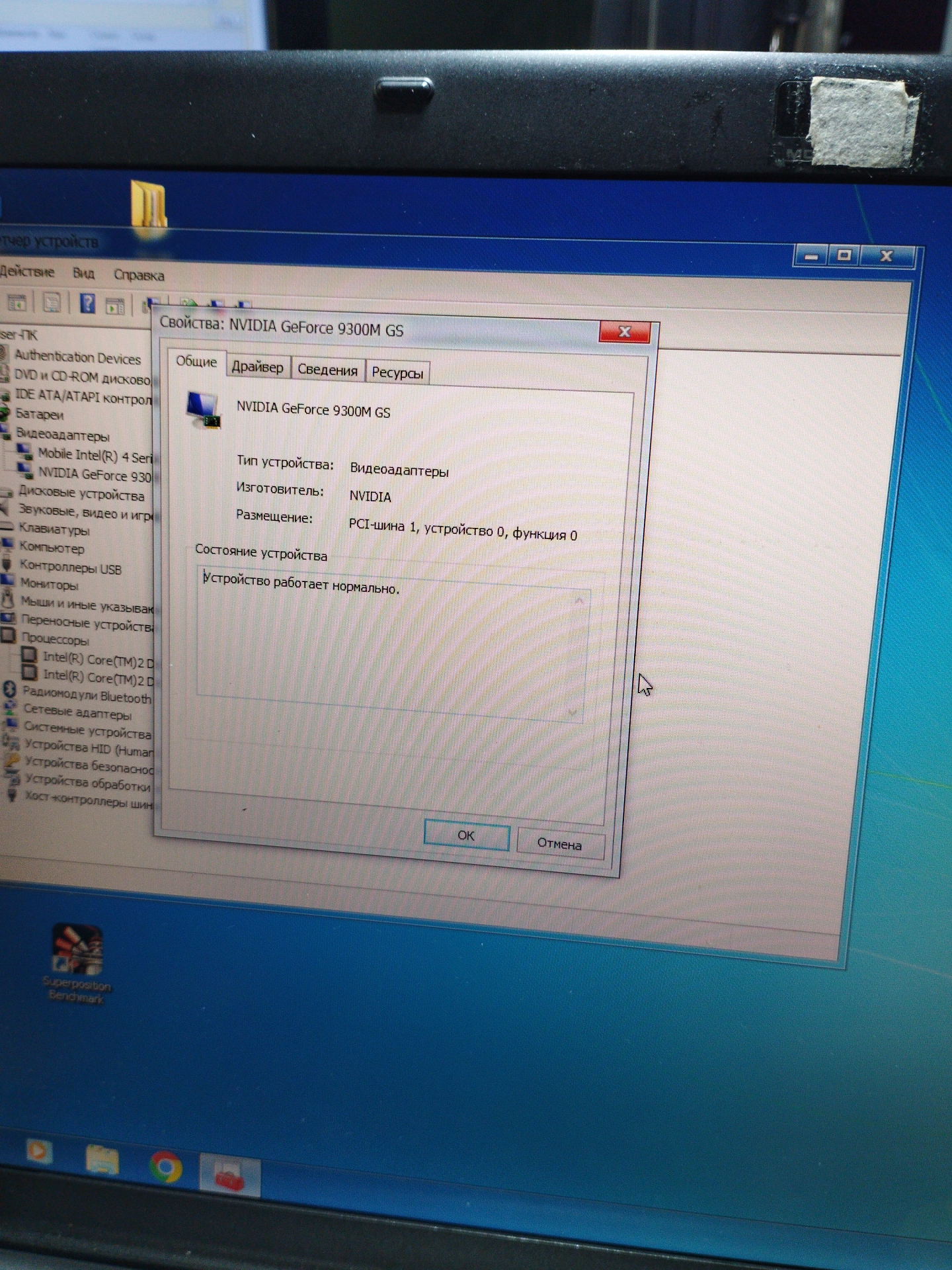Switch to the Сведения tab
Image resolution: width=952 pixels, height=1270 pixels.
pyautogui.click(x=327, y=370)
